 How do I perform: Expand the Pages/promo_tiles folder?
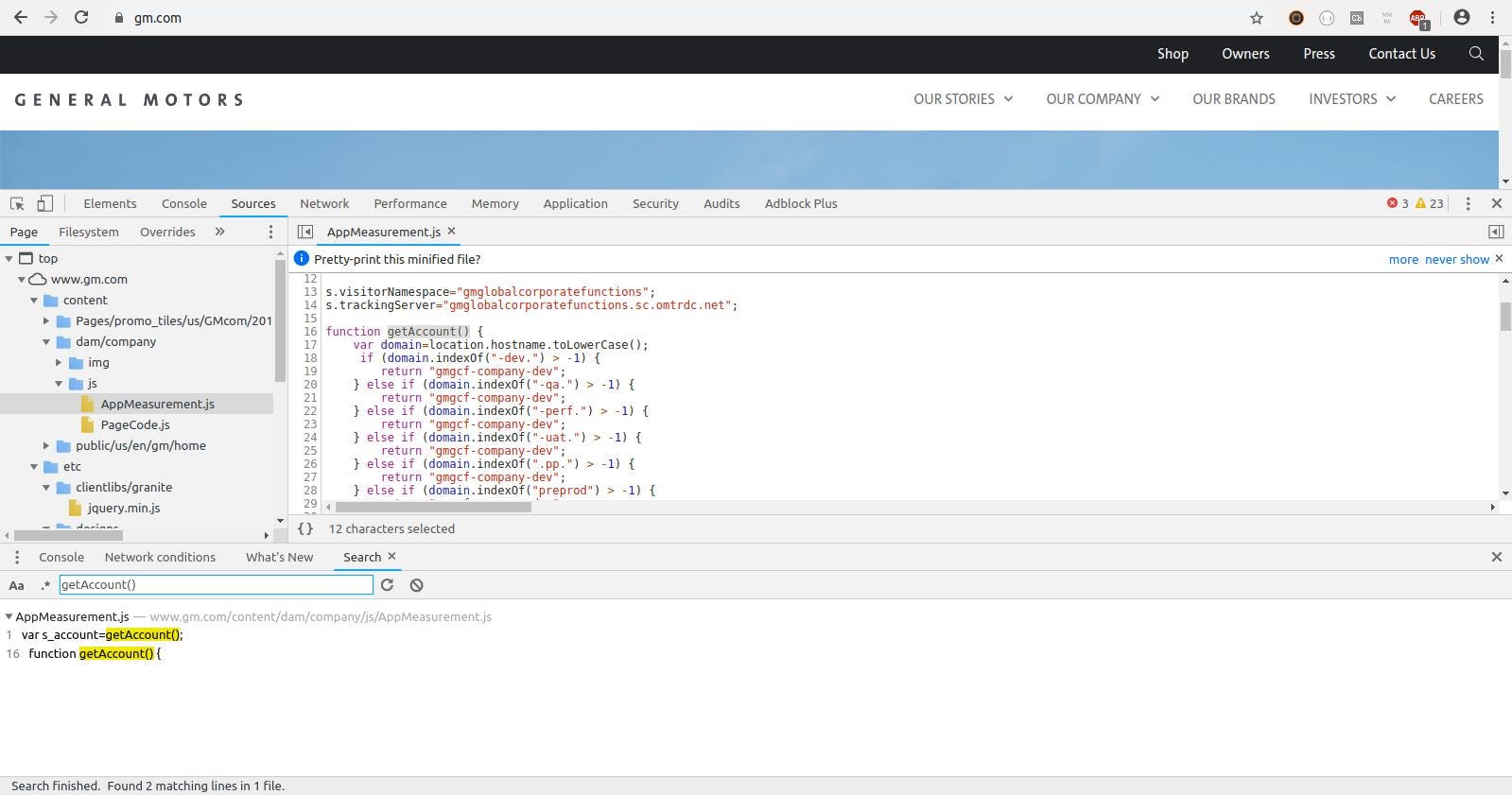pos(45,320)
